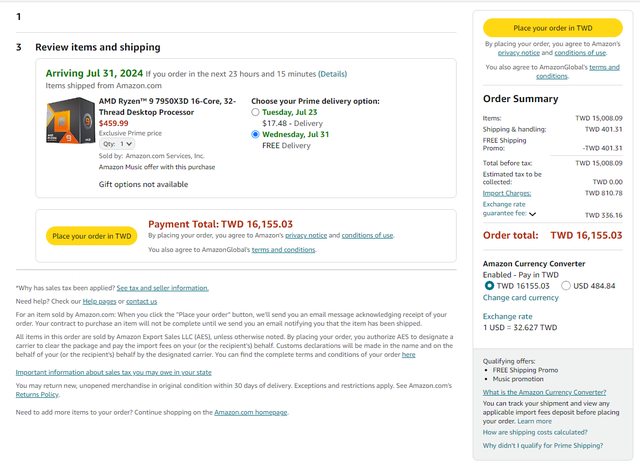Open See tax and seller information link
Screen dimensions: 640x465
[163, 287]
